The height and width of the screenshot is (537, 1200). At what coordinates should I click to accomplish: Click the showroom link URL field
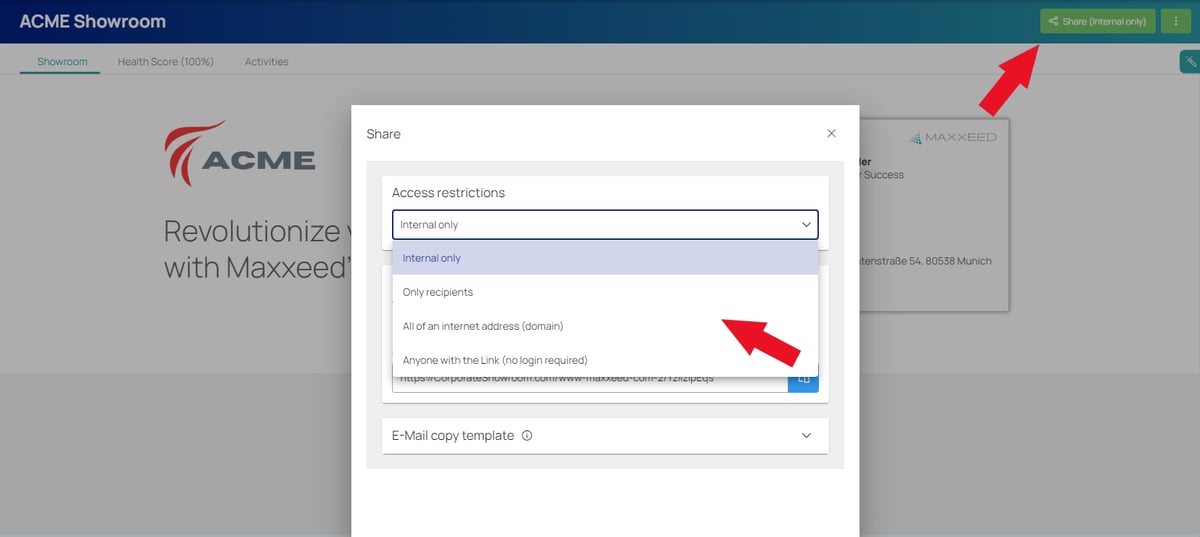[590, 381]
